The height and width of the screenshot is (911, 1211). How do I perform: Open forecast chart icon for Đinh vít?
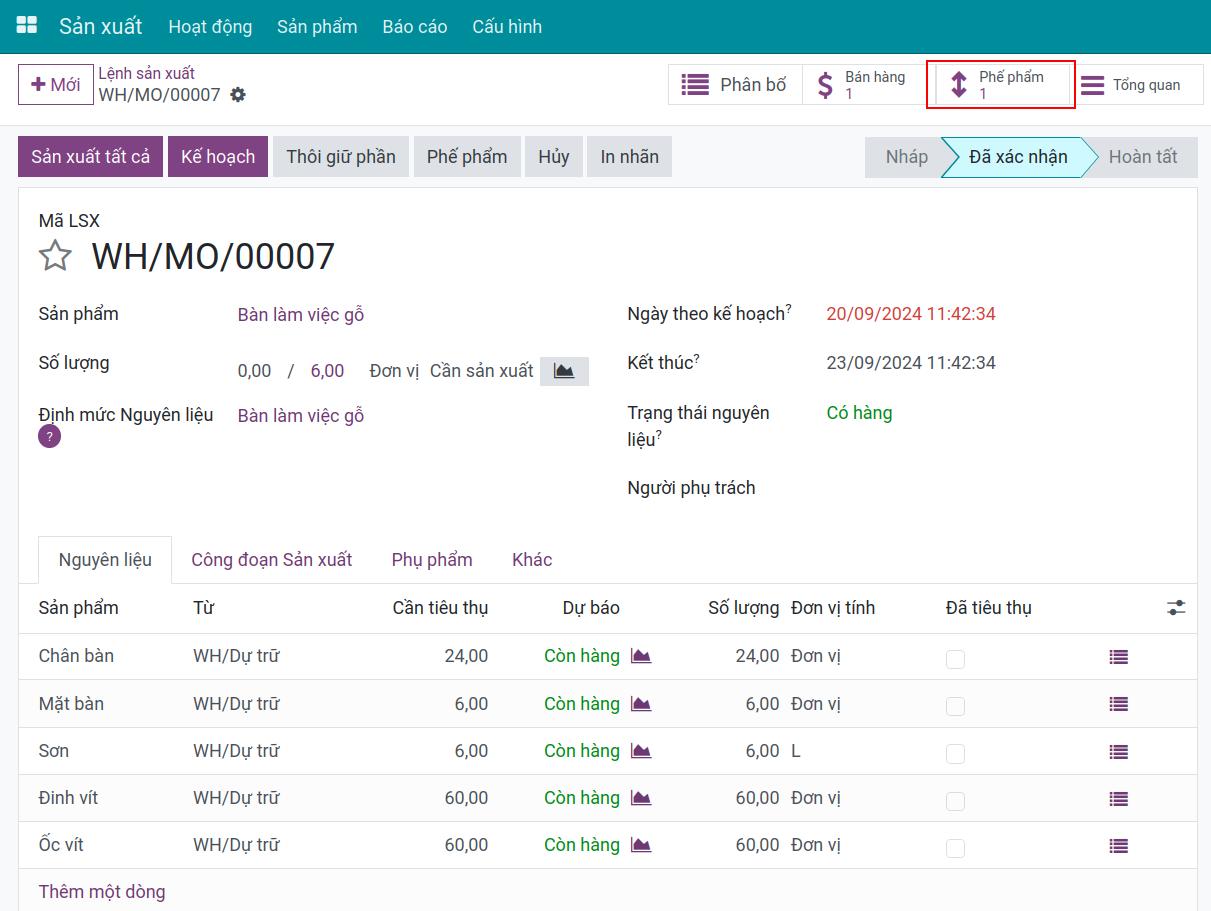click(x=641, y=798)
